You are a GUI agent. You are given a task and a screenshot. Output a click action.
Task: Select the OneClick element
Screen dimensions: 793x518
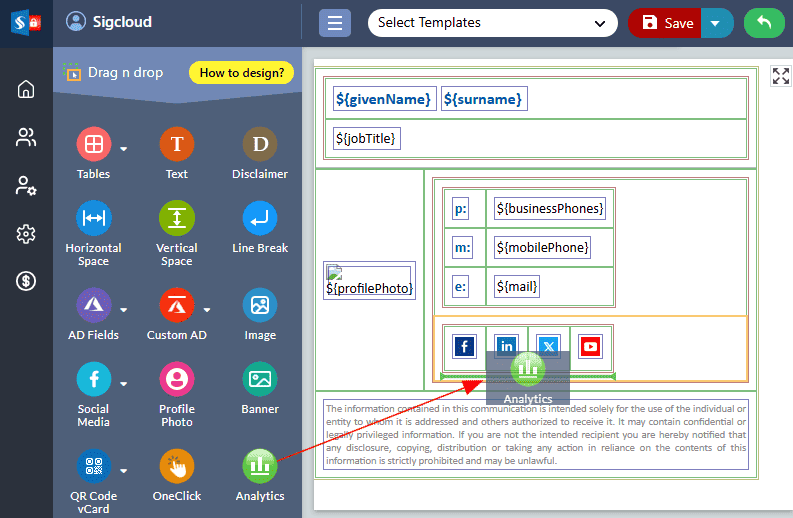[176, 467]
